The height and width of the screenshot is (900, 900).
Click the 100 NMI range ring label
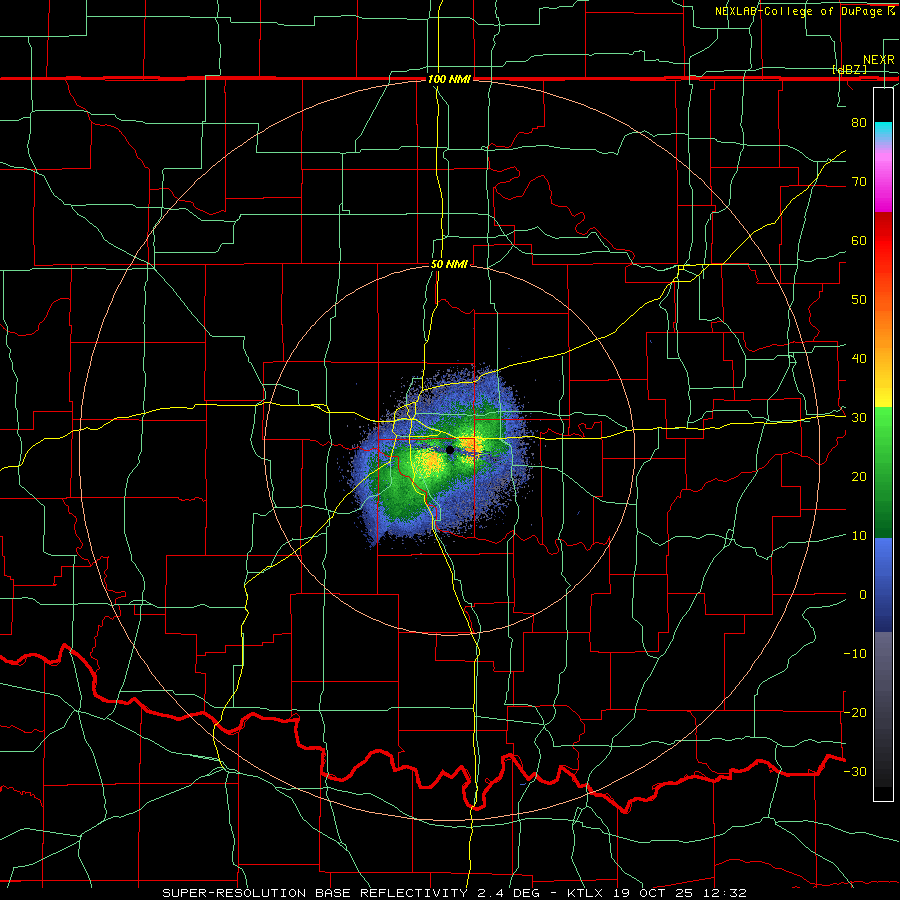point(449,79)
